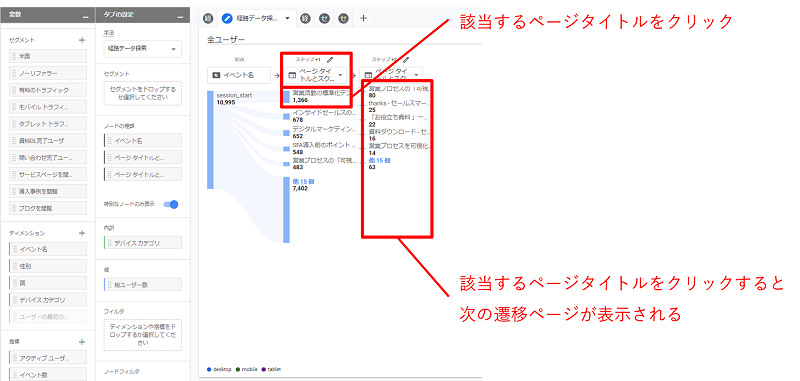Click the tablet legend color dot
Screen dimensions: 800x381
point(263,369)
